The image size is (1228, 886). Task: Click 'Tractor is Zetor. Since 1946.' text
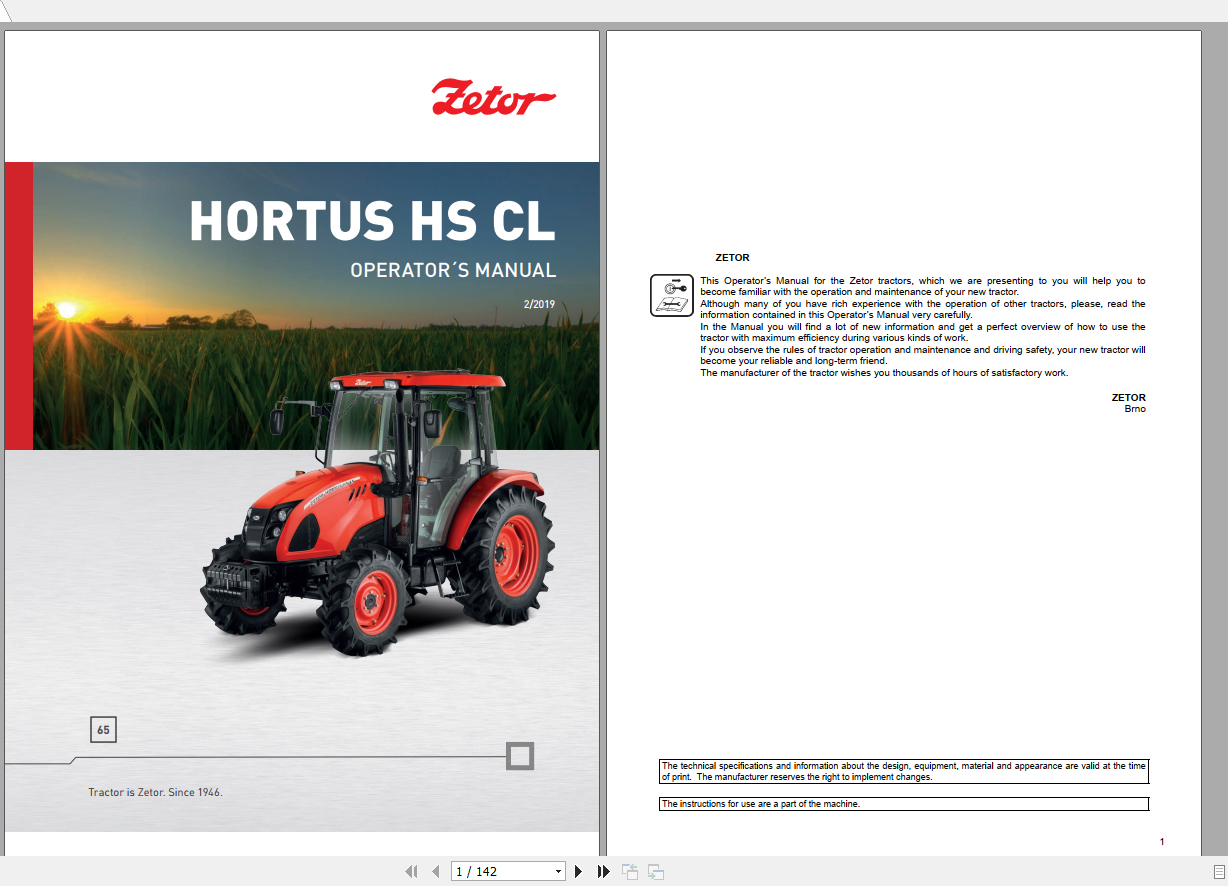(155, 792)
